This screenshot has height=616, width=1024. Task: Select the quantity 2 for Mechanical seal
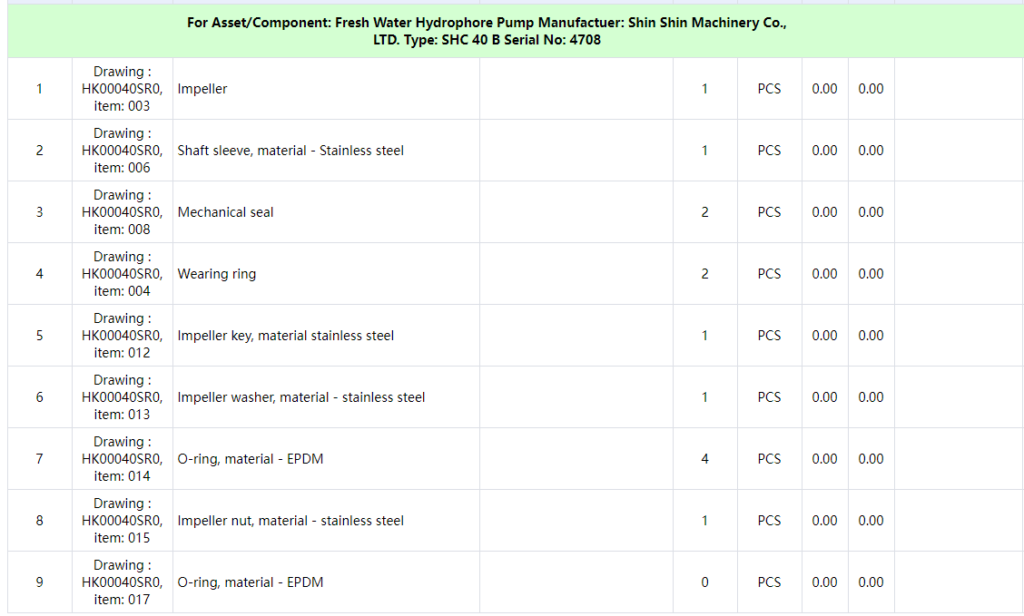tap(705, 212)
